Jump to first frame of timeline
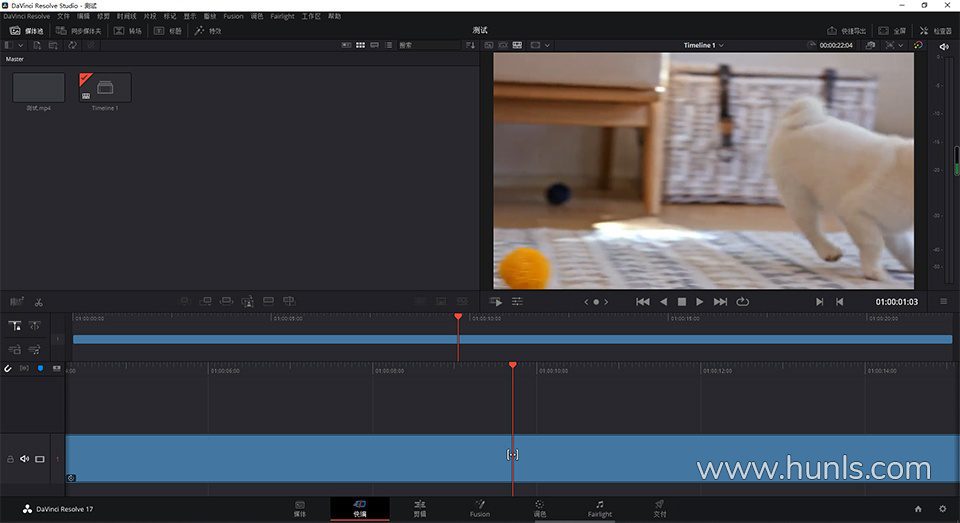 (642, 302)
